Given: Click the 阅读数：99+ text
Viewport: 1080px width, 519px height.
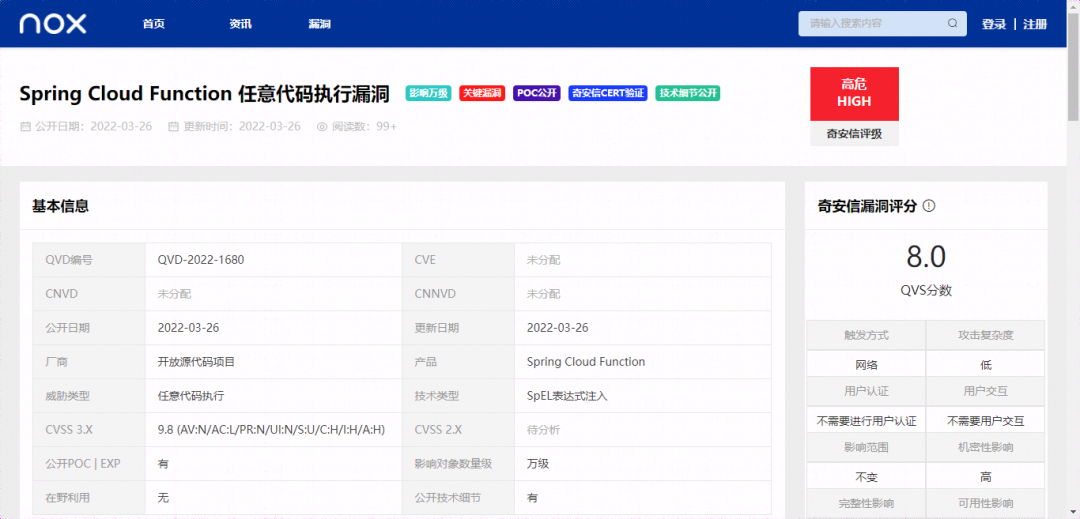Looking at the screenshot, I should 364,127.
